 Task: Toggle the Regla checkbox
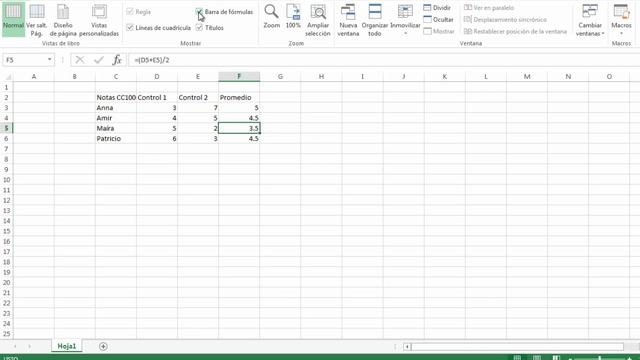[x=130, y=12]
